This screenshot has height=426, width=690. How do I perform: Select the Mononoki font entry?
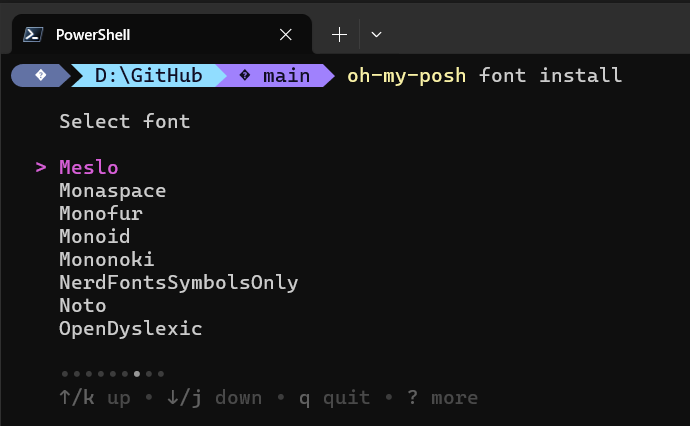107,260
